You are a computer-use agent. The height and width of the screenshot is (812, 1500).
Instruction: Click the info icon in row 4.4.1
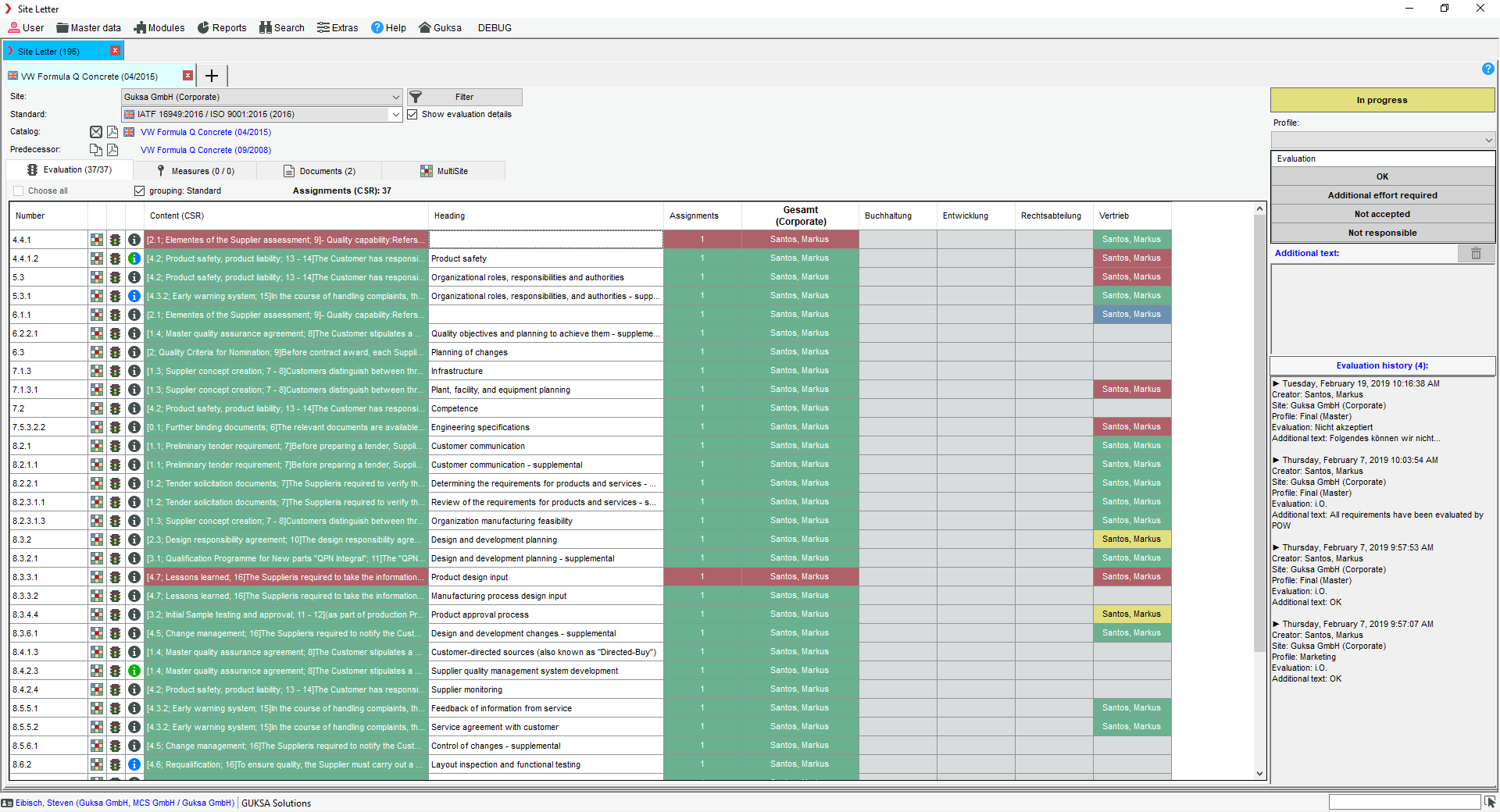[x=134, y=240]
